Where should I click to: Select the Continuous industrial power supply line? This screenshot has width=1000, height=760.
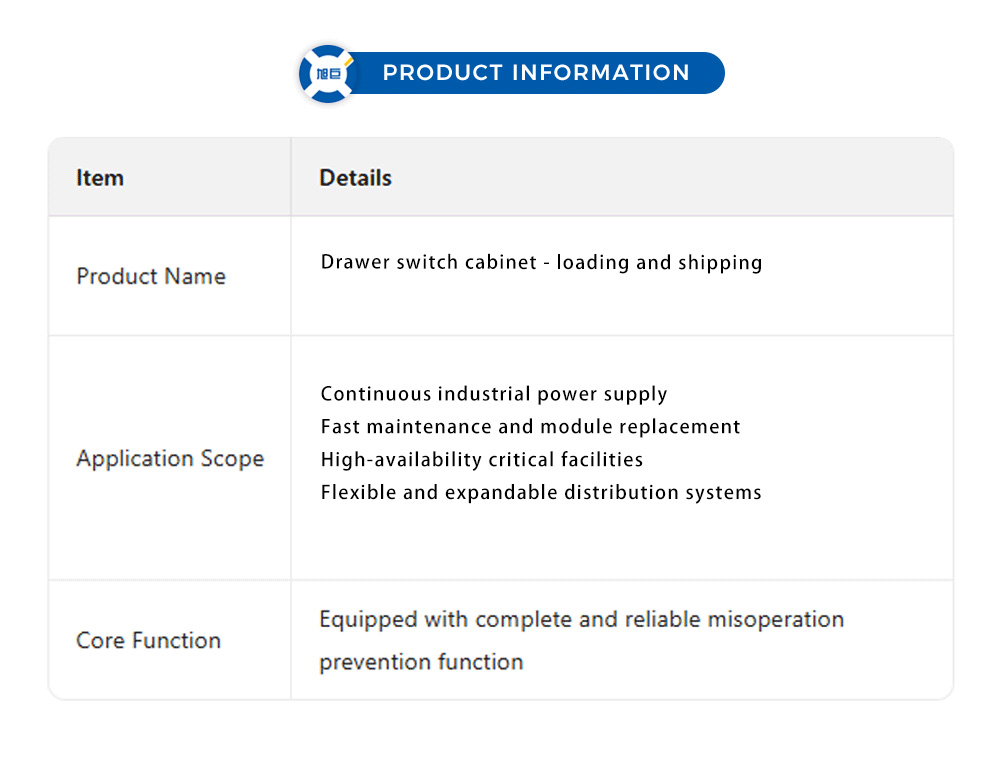pyautogui.click(x=494, y=394)
